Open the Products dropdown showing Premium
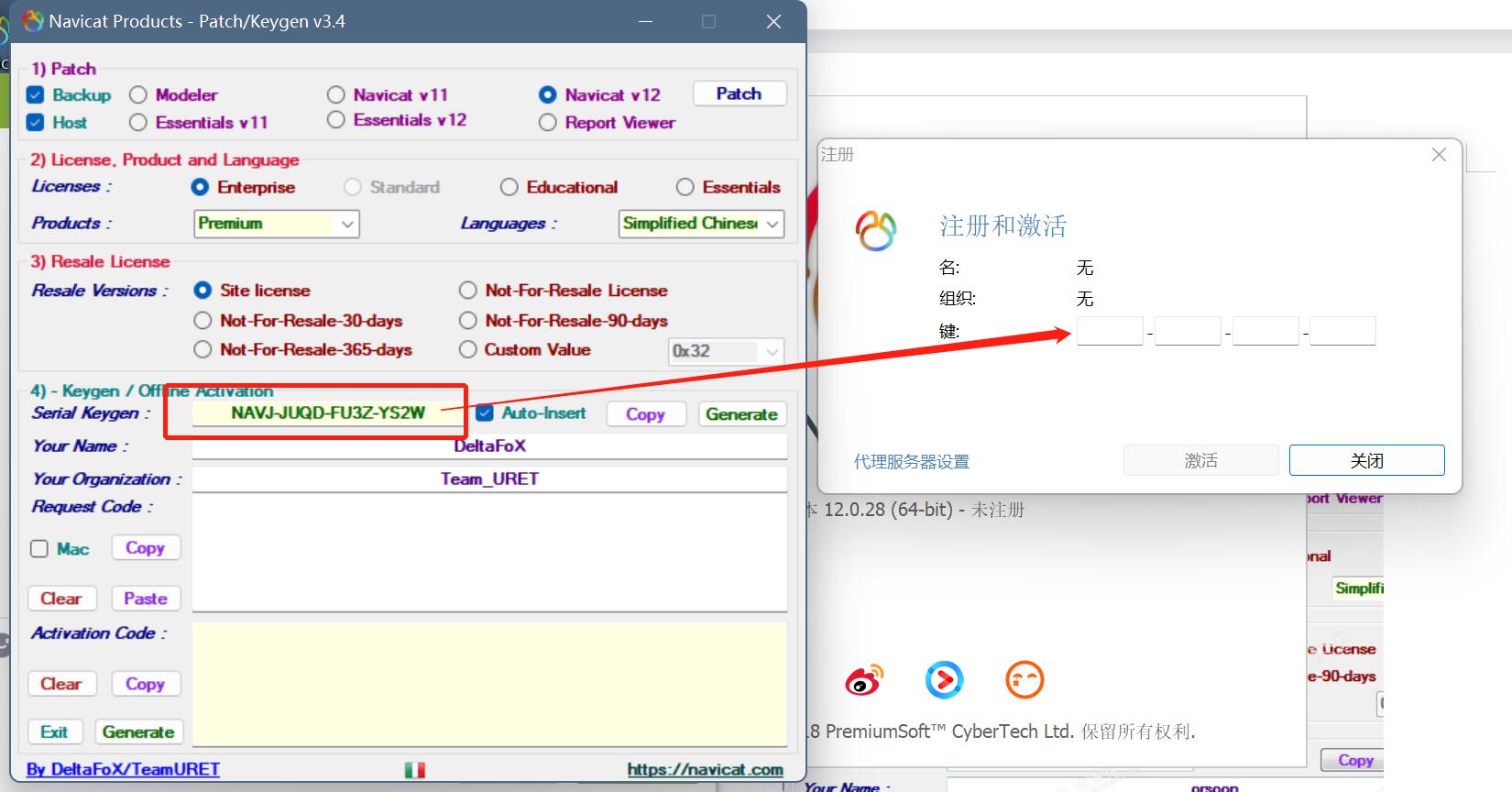The height and width of the screenshot is (792, 1512). tap(277, 224)
